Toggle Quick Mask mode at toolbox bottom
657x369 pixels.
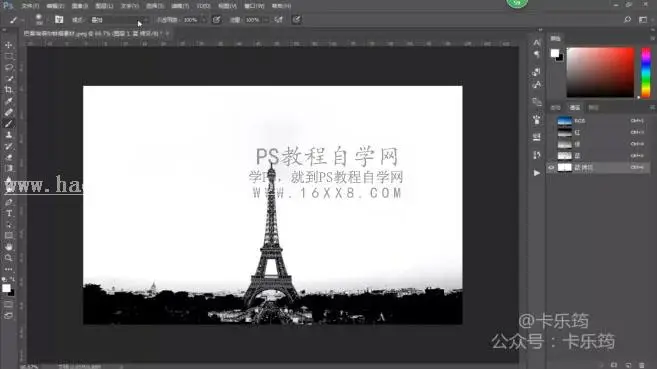click(8, 305)
